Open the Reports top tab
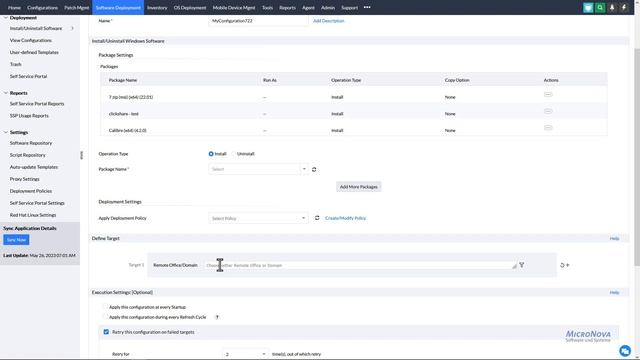 [x=287, y=7]
